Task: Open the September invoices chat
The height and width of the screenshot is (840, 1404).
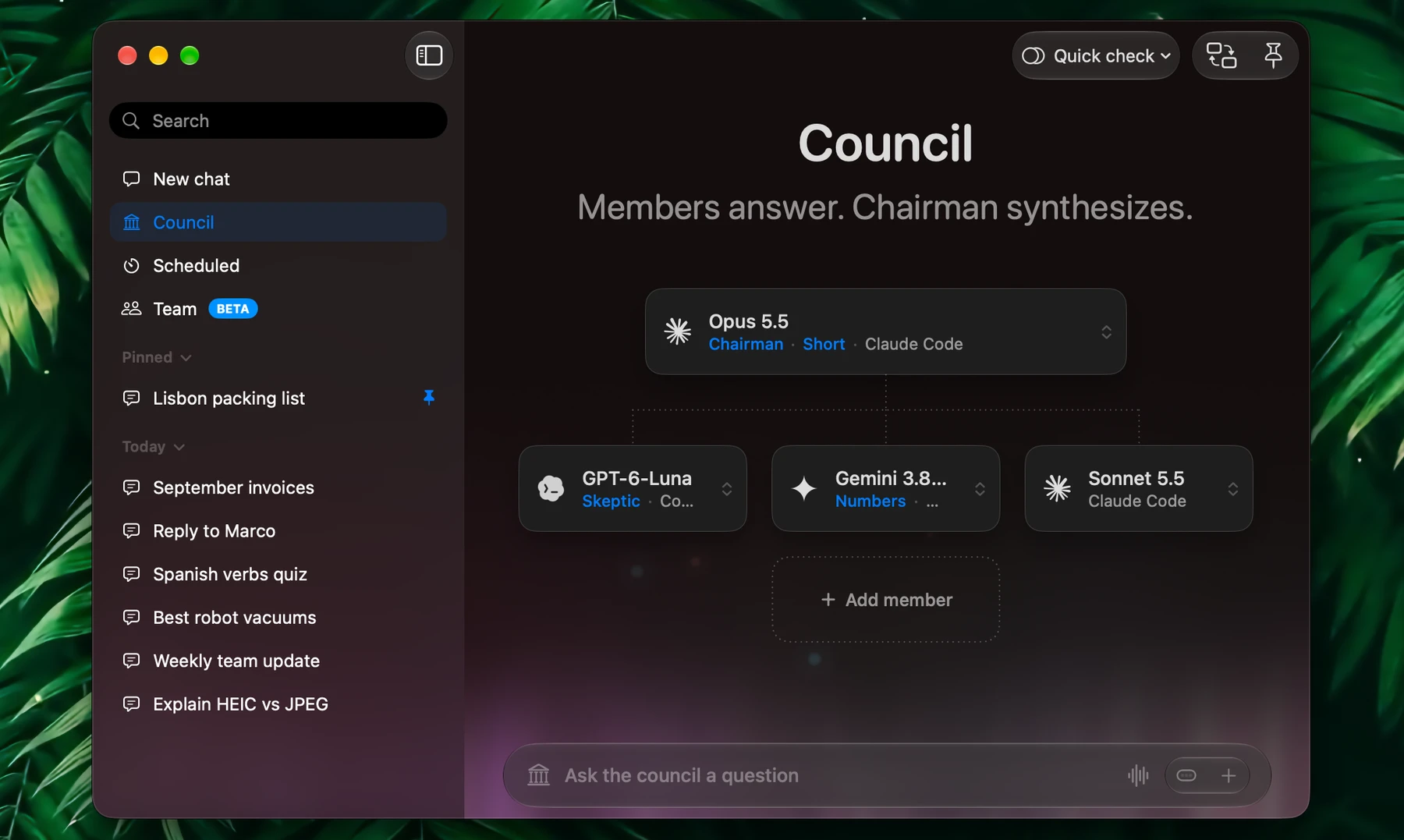Action: tap(278, 487)
